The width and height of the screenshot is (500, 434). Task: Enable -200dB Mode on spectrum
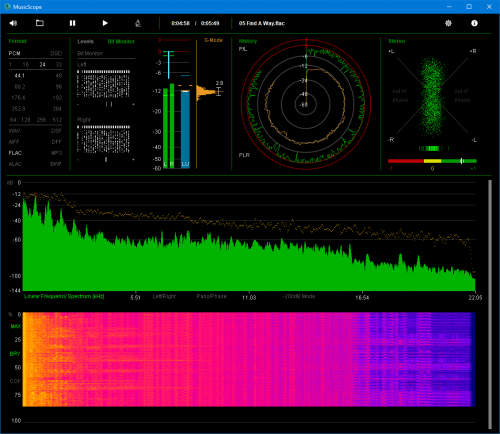[x=299, y=296]
